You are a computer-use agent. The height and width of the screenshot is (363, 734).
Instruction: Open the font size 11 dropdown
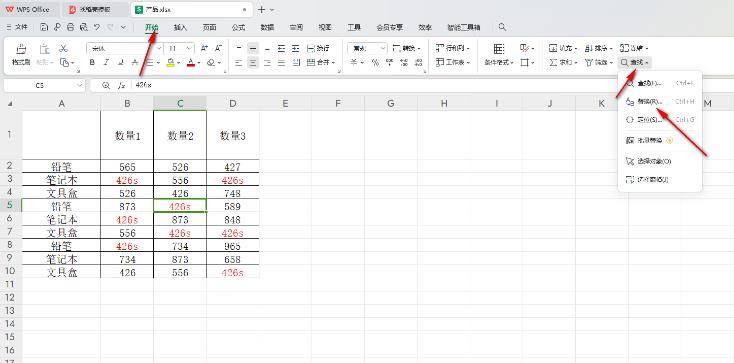tap(180, 48)
